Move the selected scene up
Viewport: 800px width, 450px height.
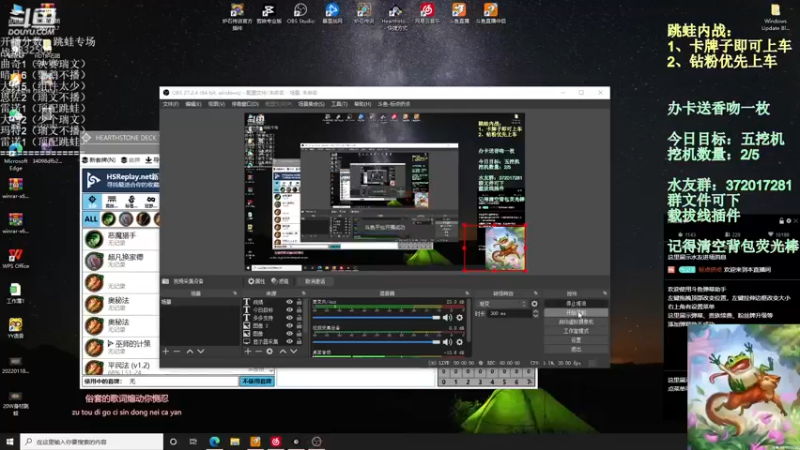pos(190,351)
